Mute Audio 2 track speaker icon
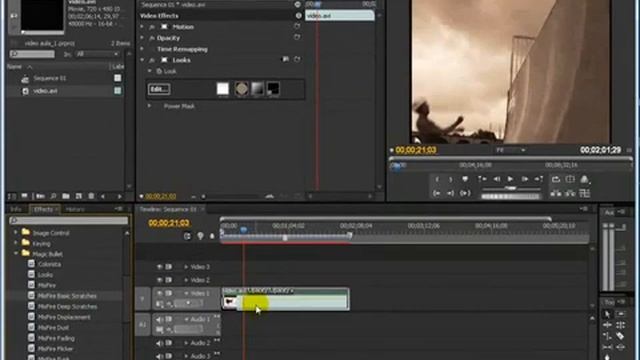Image resolution: width=640 pixels, height=360 pixels. (x=159, y=343)
